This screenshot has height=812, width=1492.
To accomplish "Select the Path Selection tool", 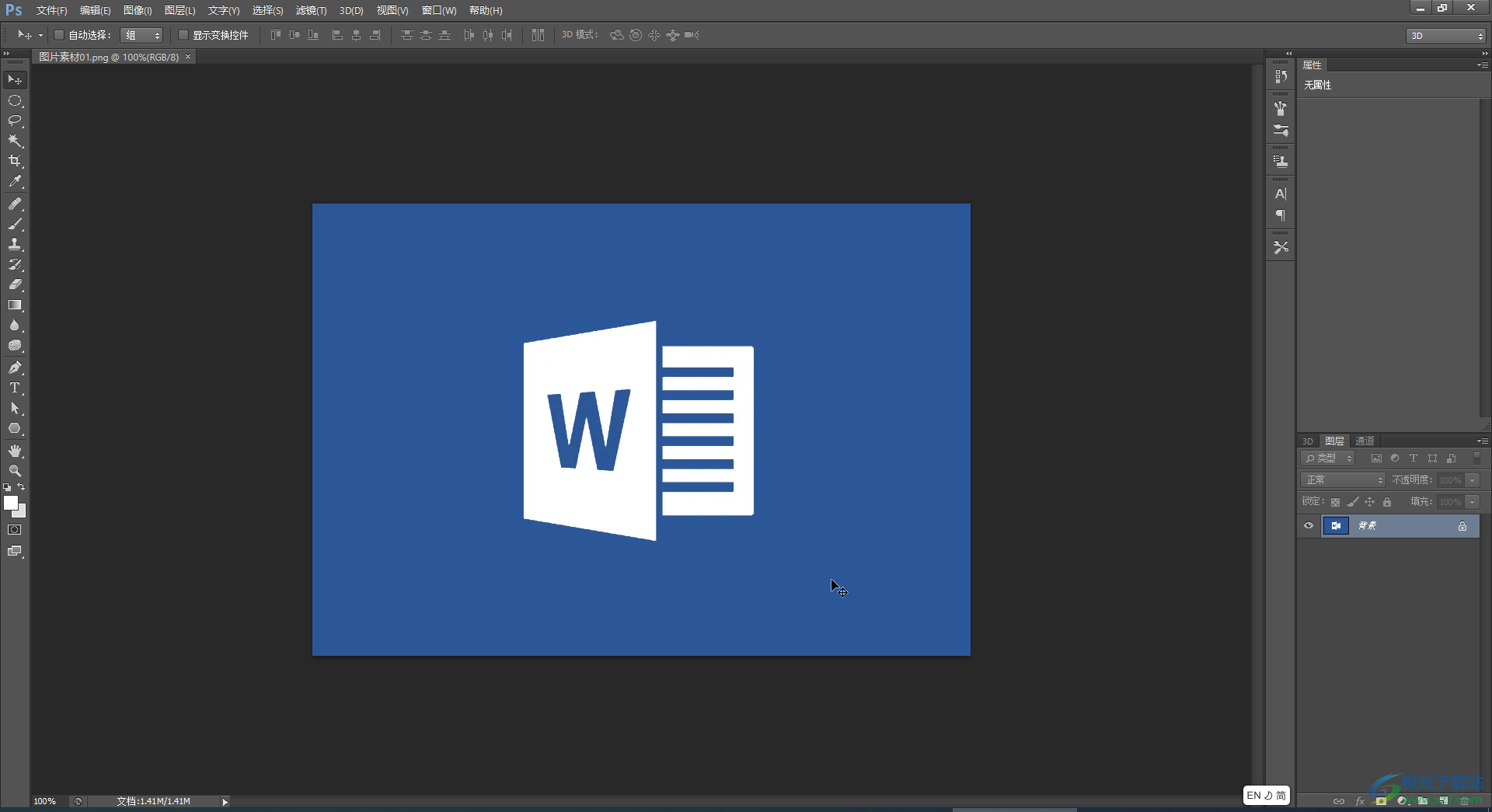I will [x=15, y=408].
